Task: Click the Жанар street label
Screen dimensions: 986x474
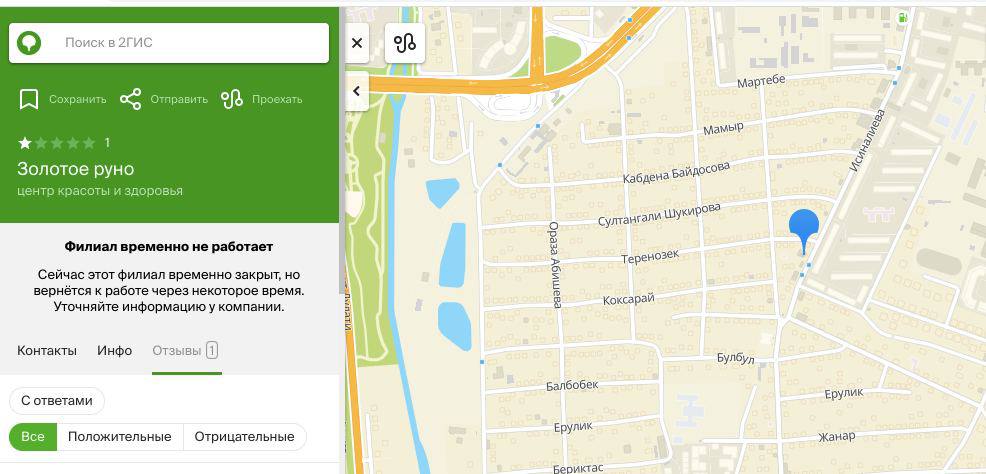Action: pyautogui.click(x=836, y=436)
